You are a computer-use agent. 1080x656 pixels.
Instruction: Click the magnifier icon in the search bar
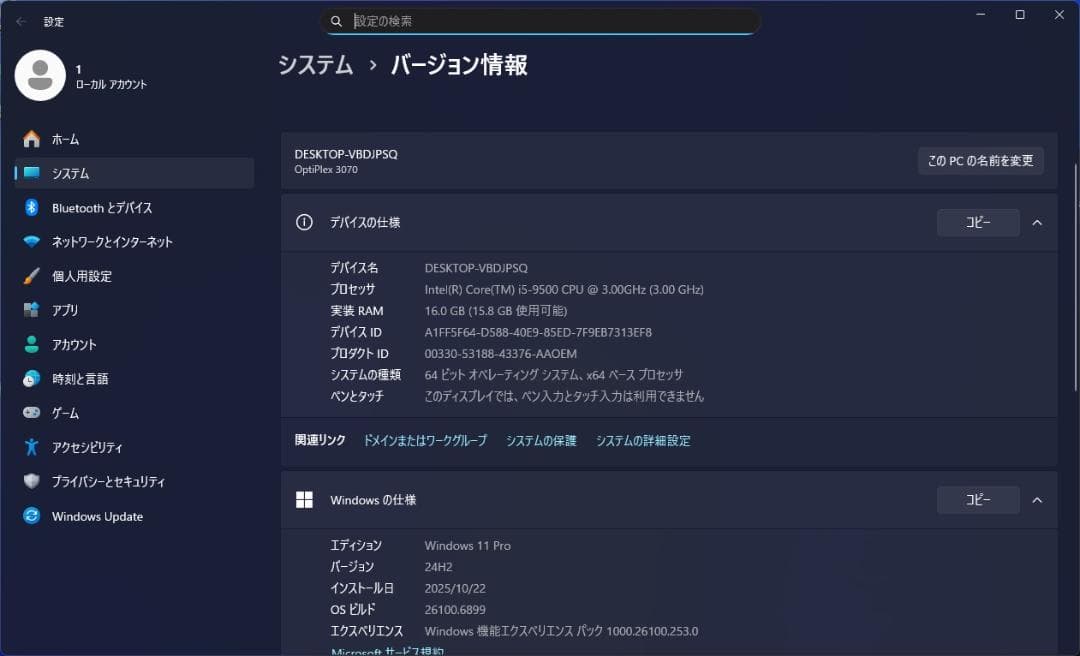pos(337,21)
